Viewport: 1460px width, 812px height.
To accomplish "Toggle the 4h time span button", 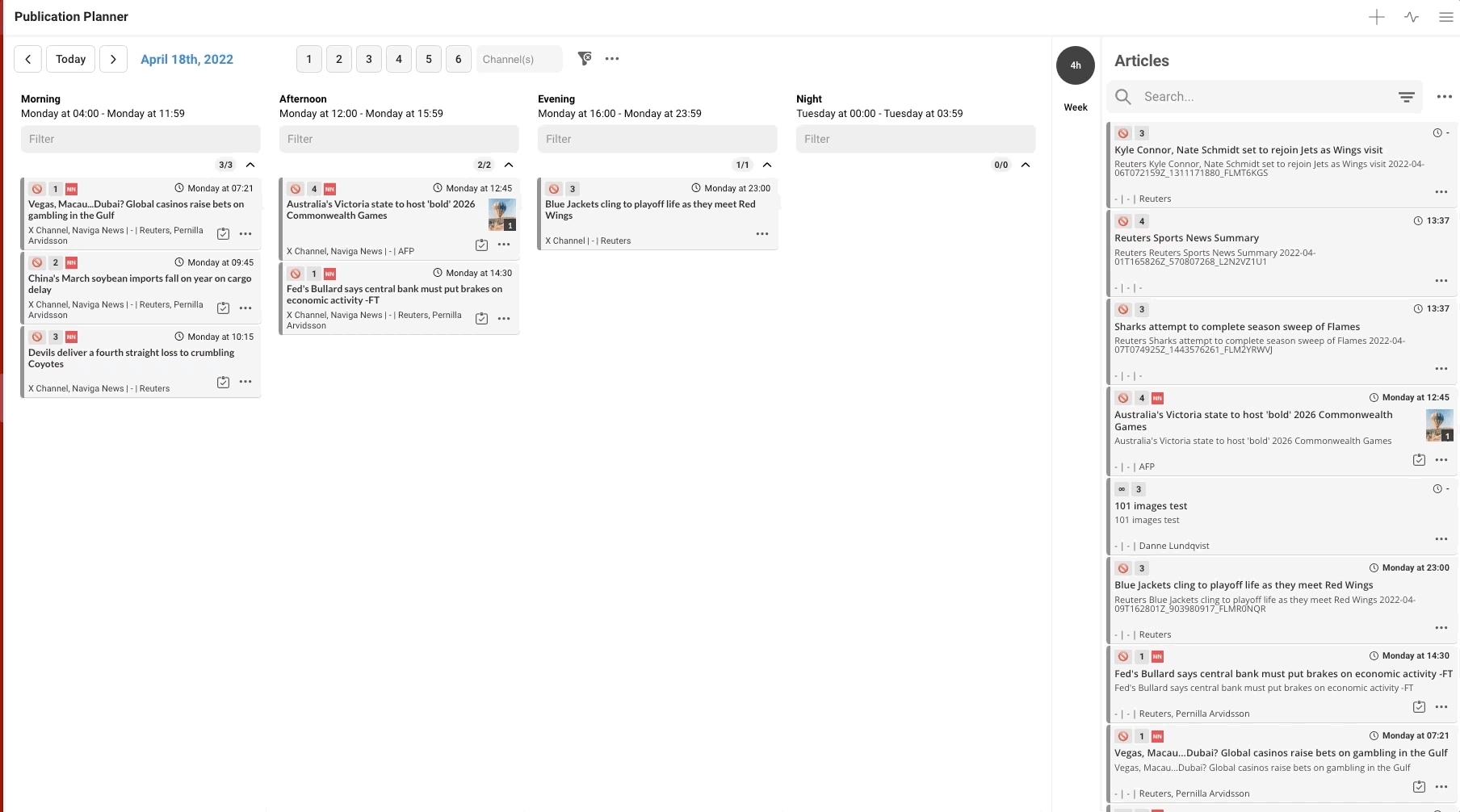I will coord(1075,65).
